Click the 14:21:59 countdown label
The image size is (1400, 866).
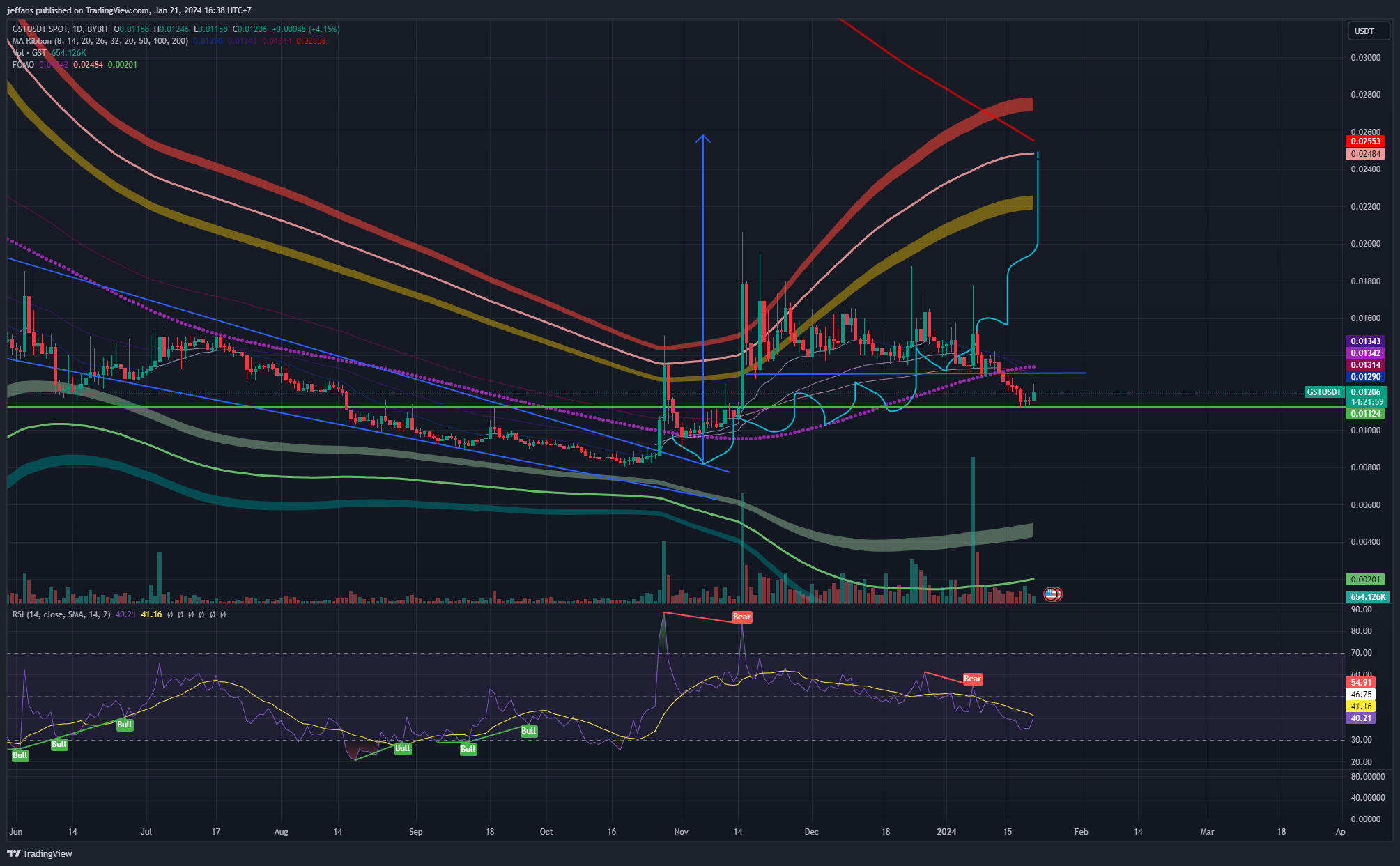click(1367, 402)
